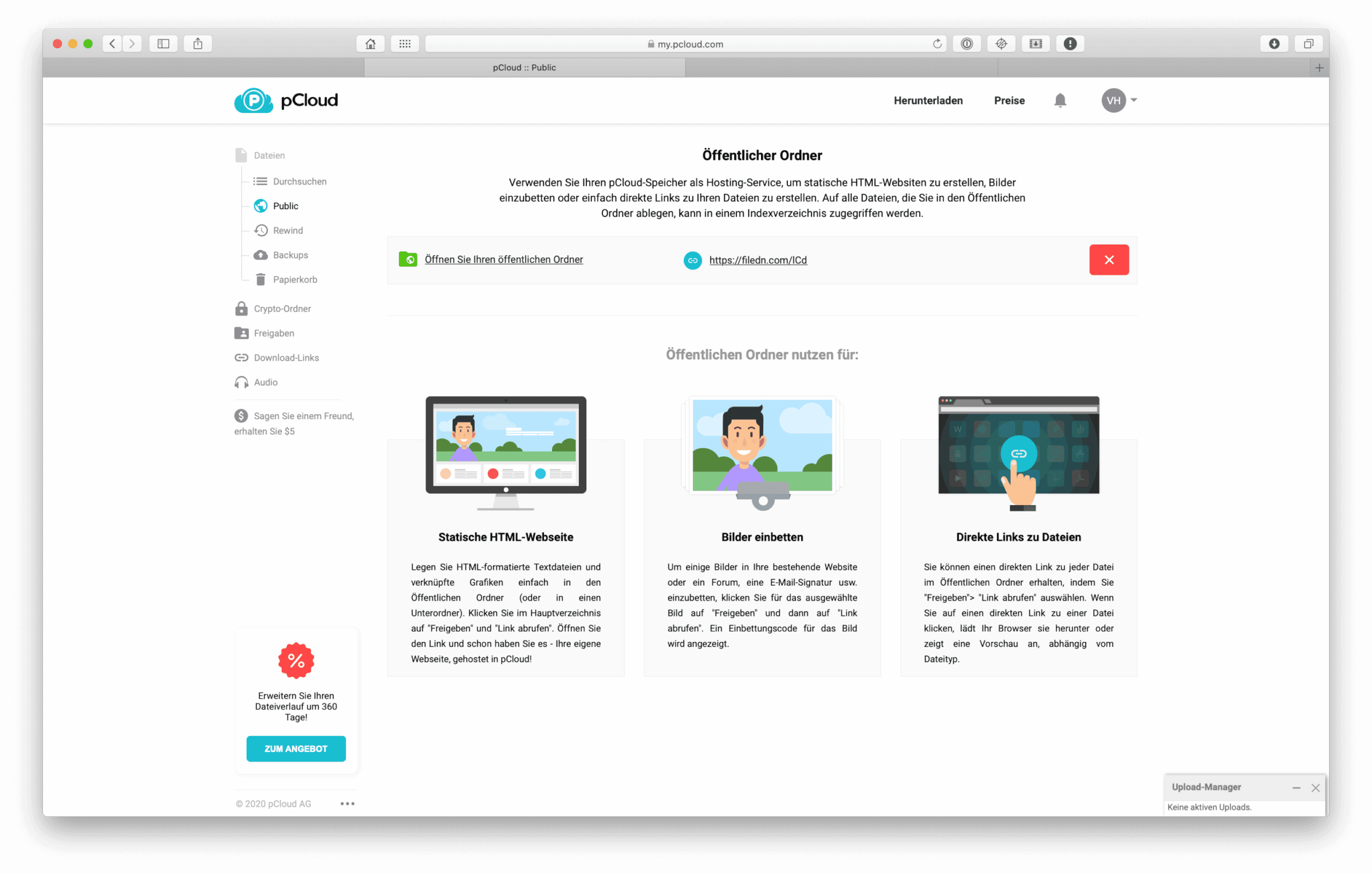Select pCloud :: Public tab
This screenshot has height=873, width=1372.
[524, 67]
